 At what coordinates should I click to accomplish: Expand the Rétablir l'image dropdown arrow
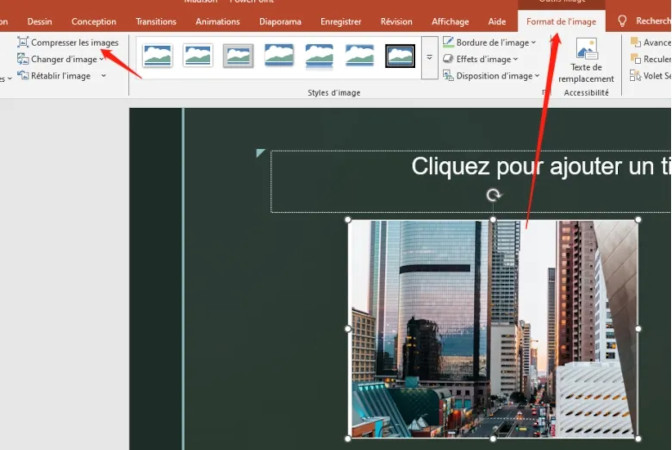click(x=103, y=76)
